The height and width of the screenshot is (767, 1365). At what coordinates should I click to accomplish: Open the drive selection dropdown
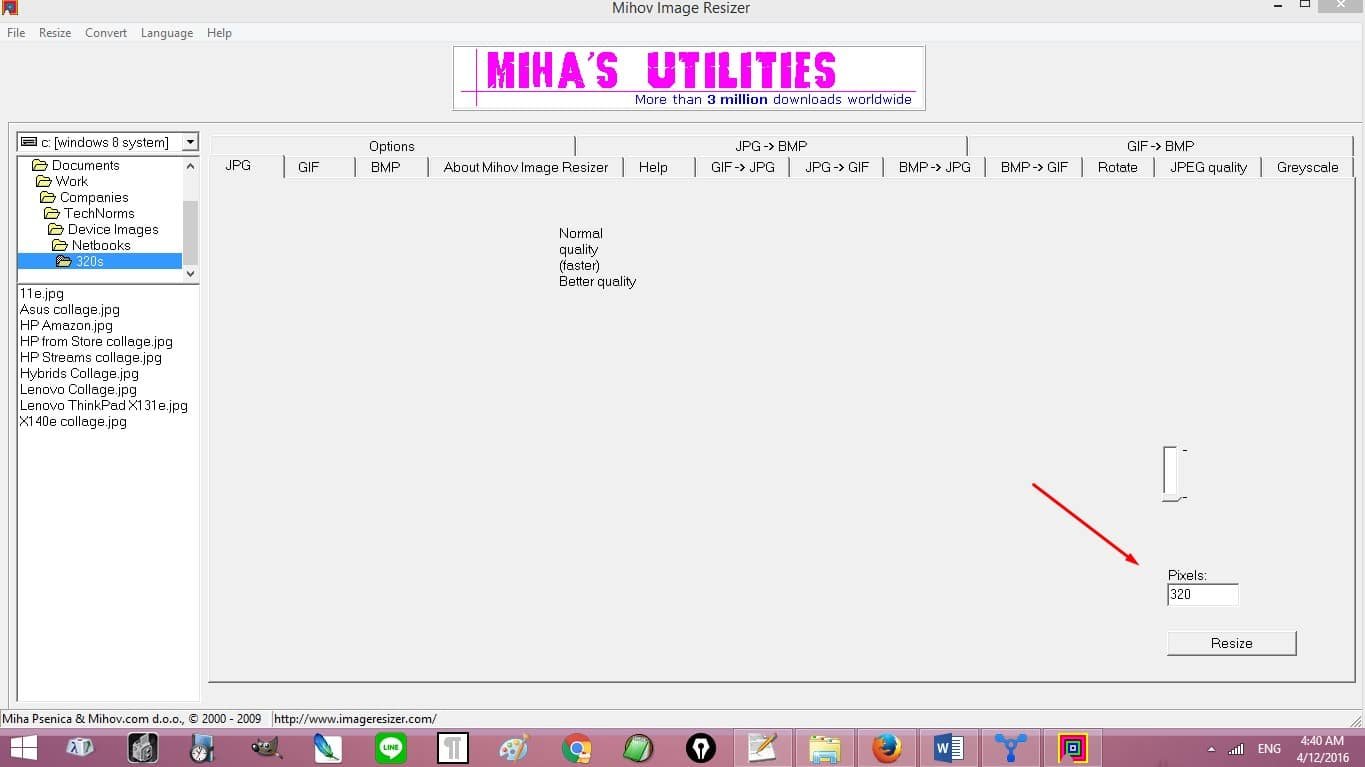(190, 143)
